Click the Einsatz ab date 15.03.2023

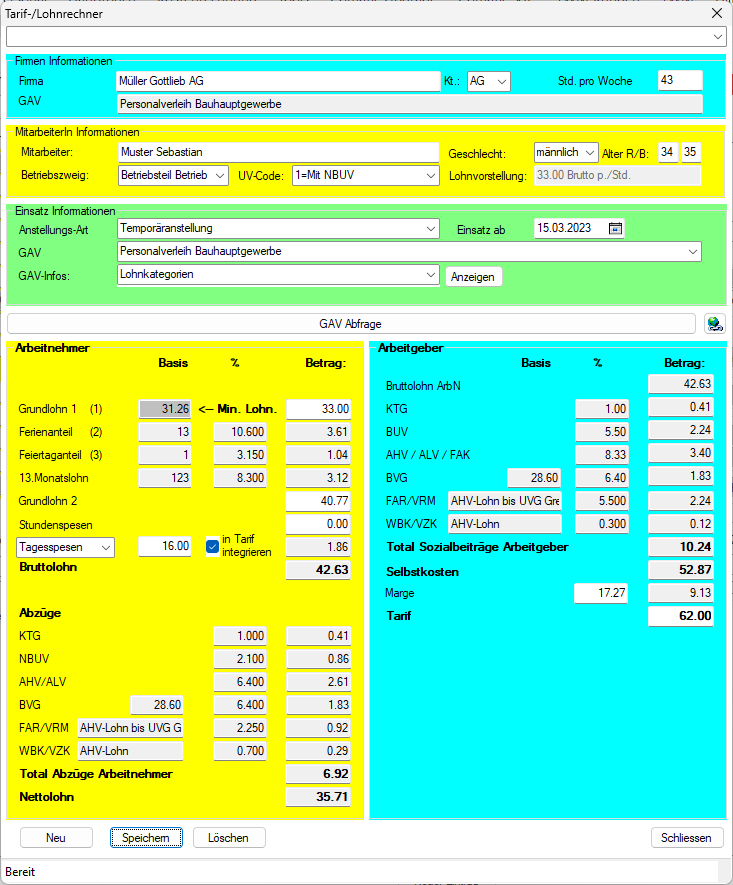[564, 228]
